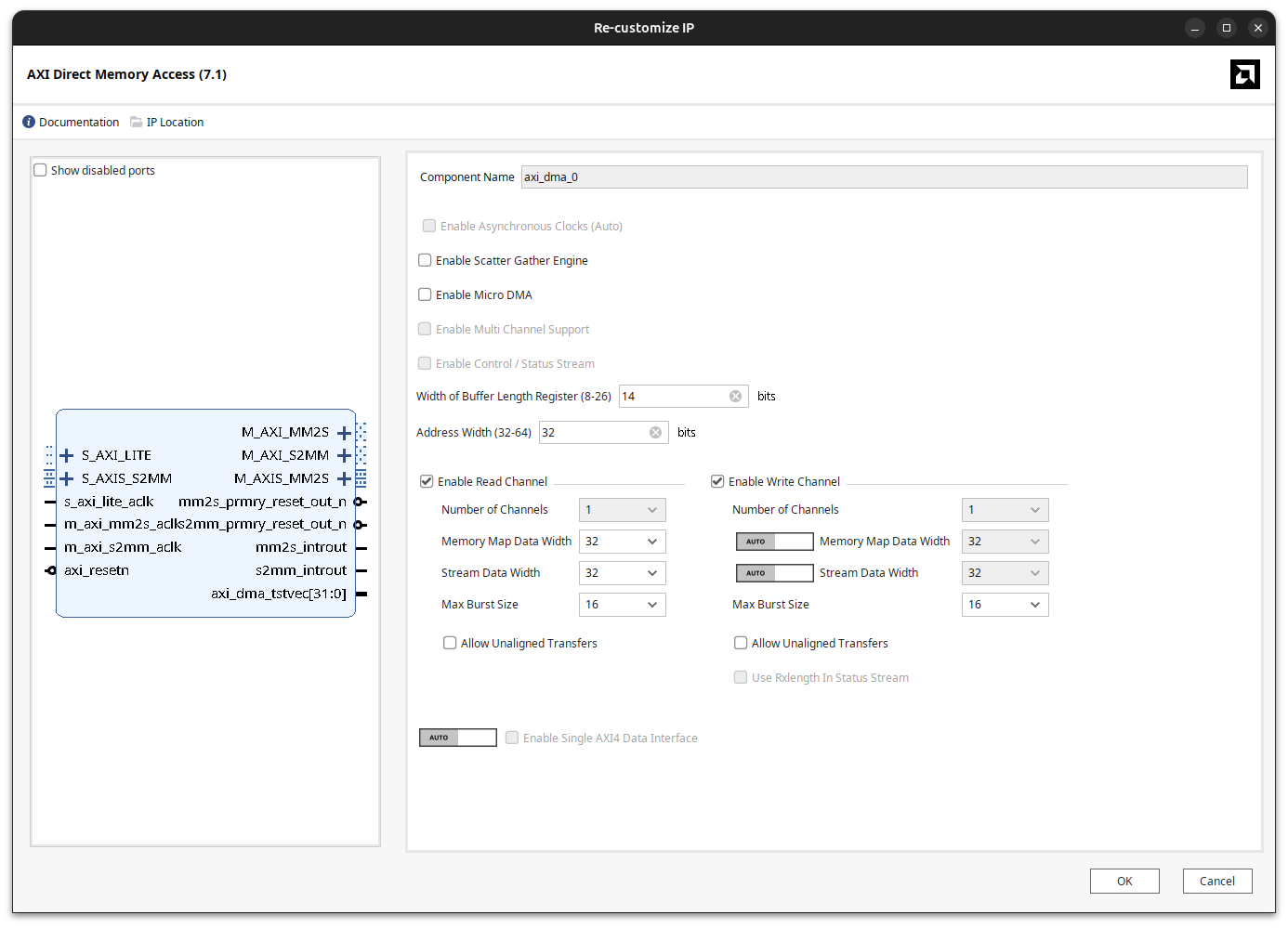Expand the M_AXIS_MM2S port plus icon

pos(344,479)
